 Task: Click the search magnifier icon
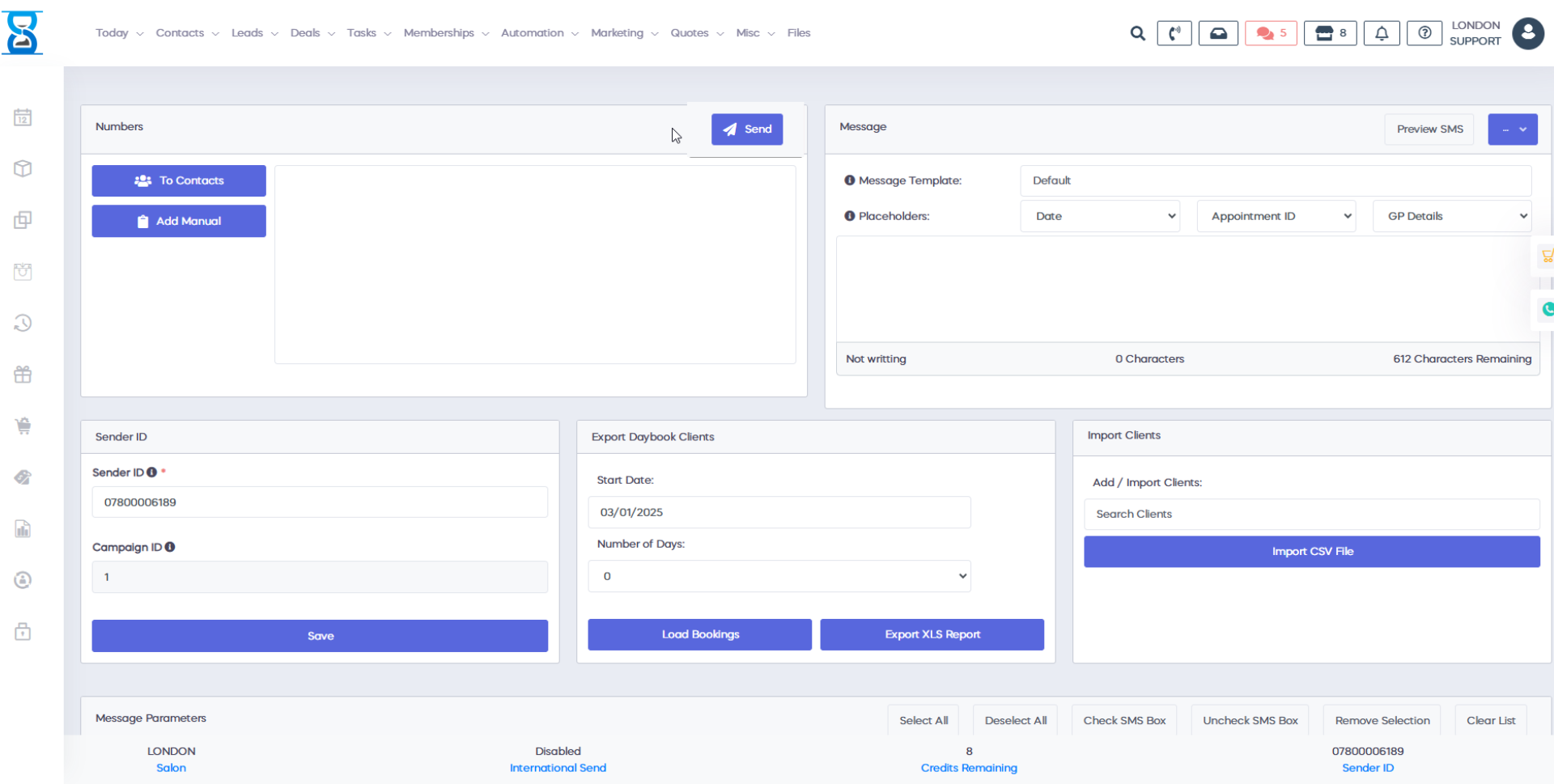click(x=1137, y=33)
